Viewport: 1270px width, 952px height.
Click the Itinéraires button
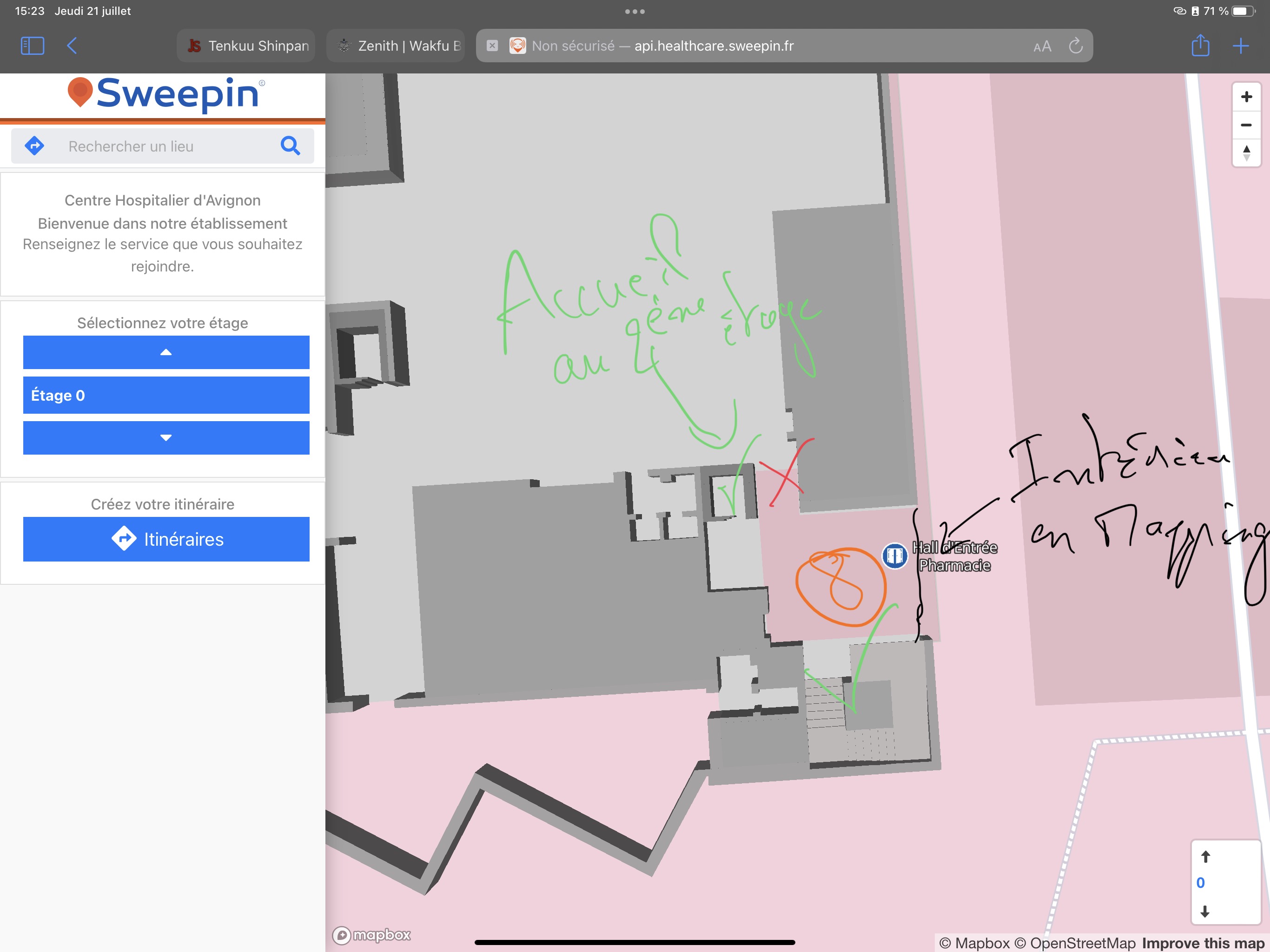click(166, 539)
